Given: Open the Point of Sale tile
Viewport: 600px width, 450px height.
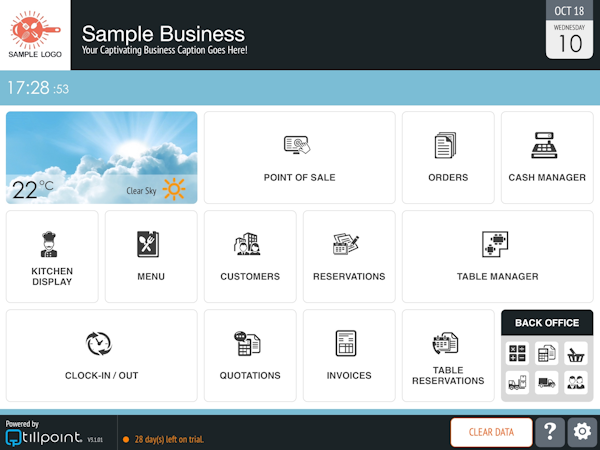Looking at the screenshot, I should (299, 157).
